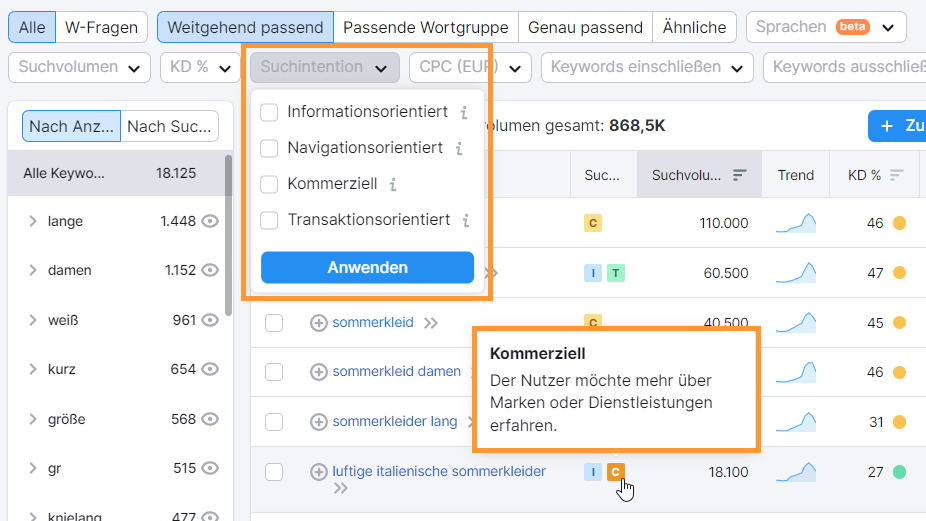The image size is (926, 521).
Task: Toggle eye icon for damen group
Action: pyautogui.click(x=210, y=271)
